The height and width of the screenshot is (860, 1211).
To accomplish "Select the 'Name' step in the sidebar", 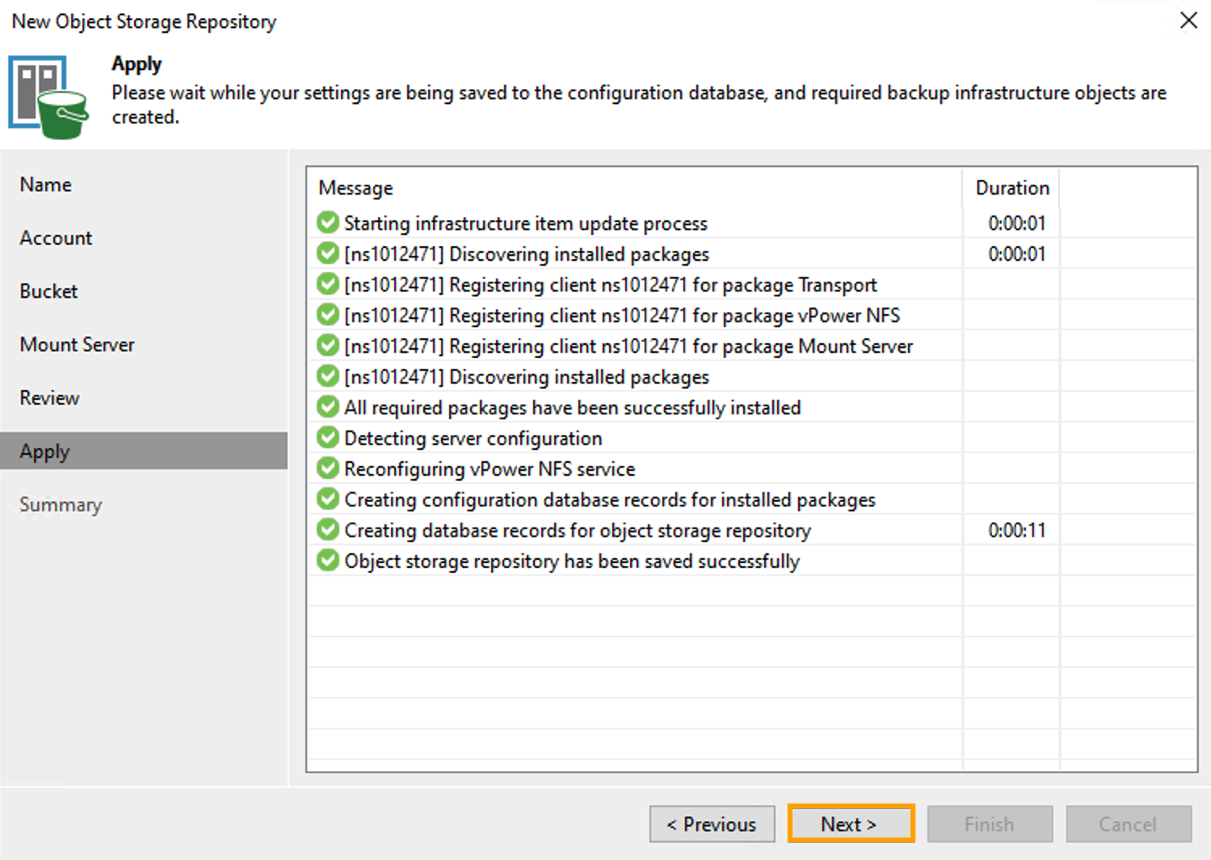I will (x=45, y=184).
